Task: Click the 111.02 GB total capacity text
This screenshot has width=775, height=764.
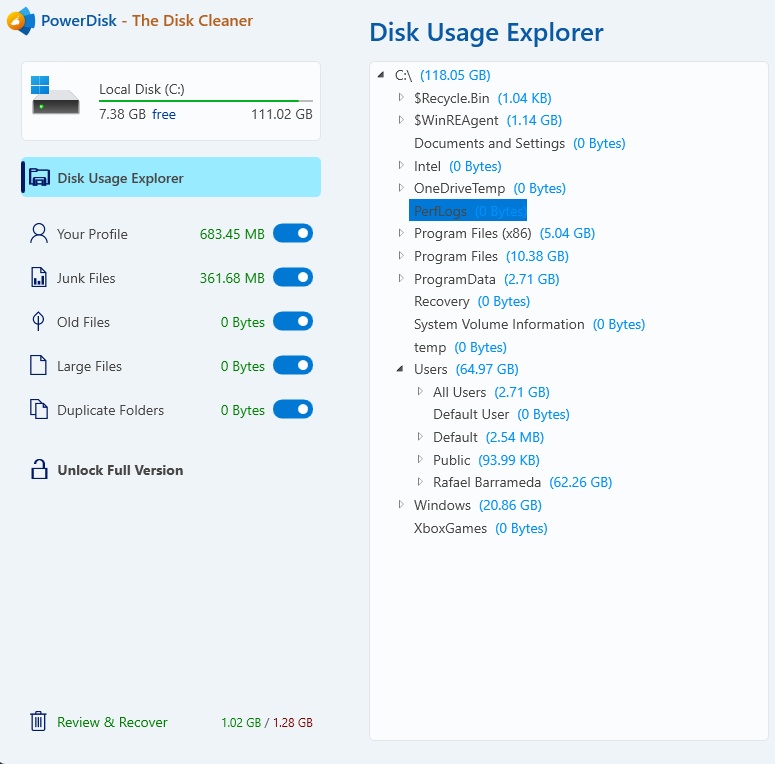Action: (282, 114)
